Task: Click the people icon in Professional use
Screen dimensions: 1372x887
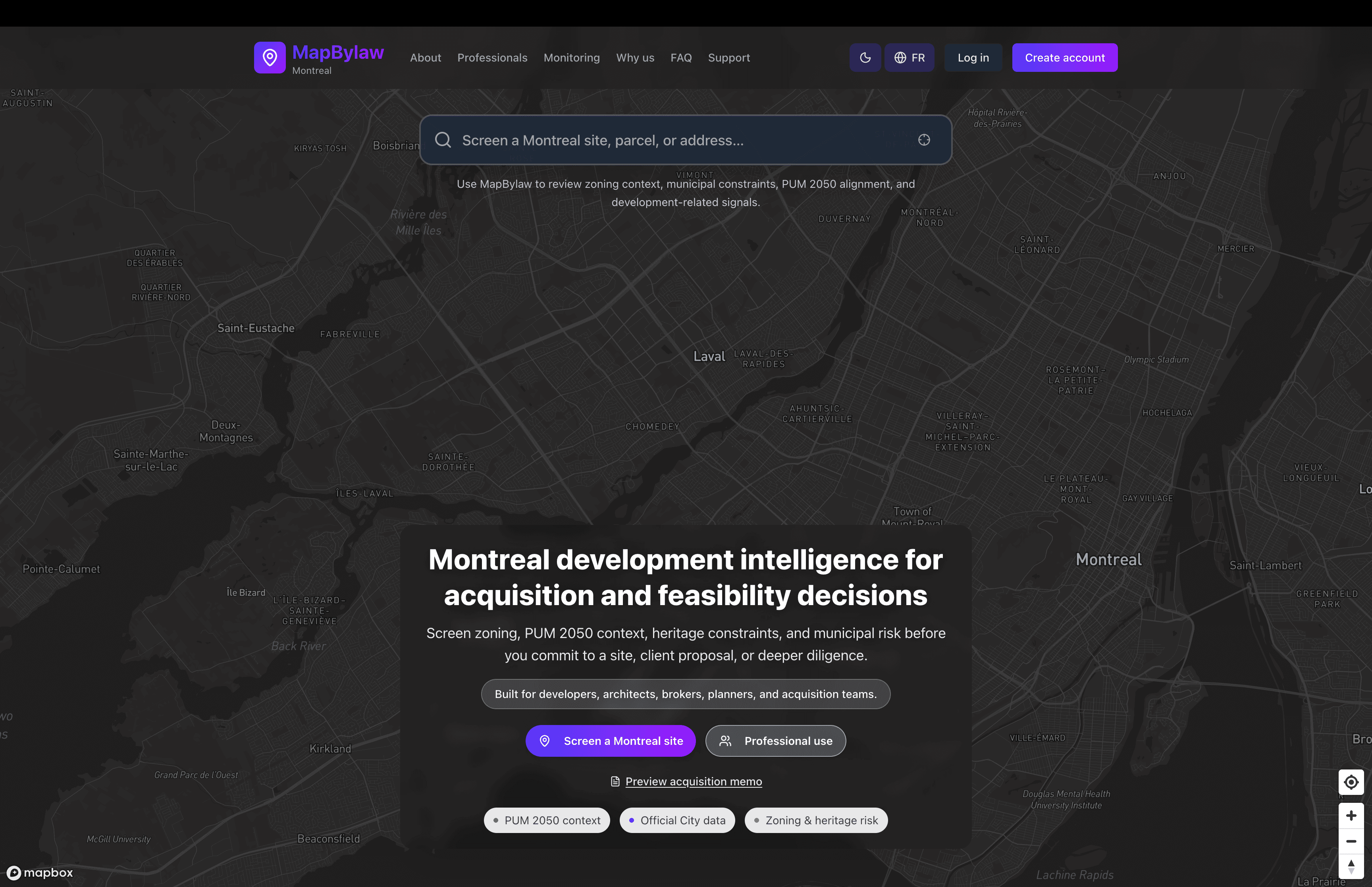Action: [725, 741]
